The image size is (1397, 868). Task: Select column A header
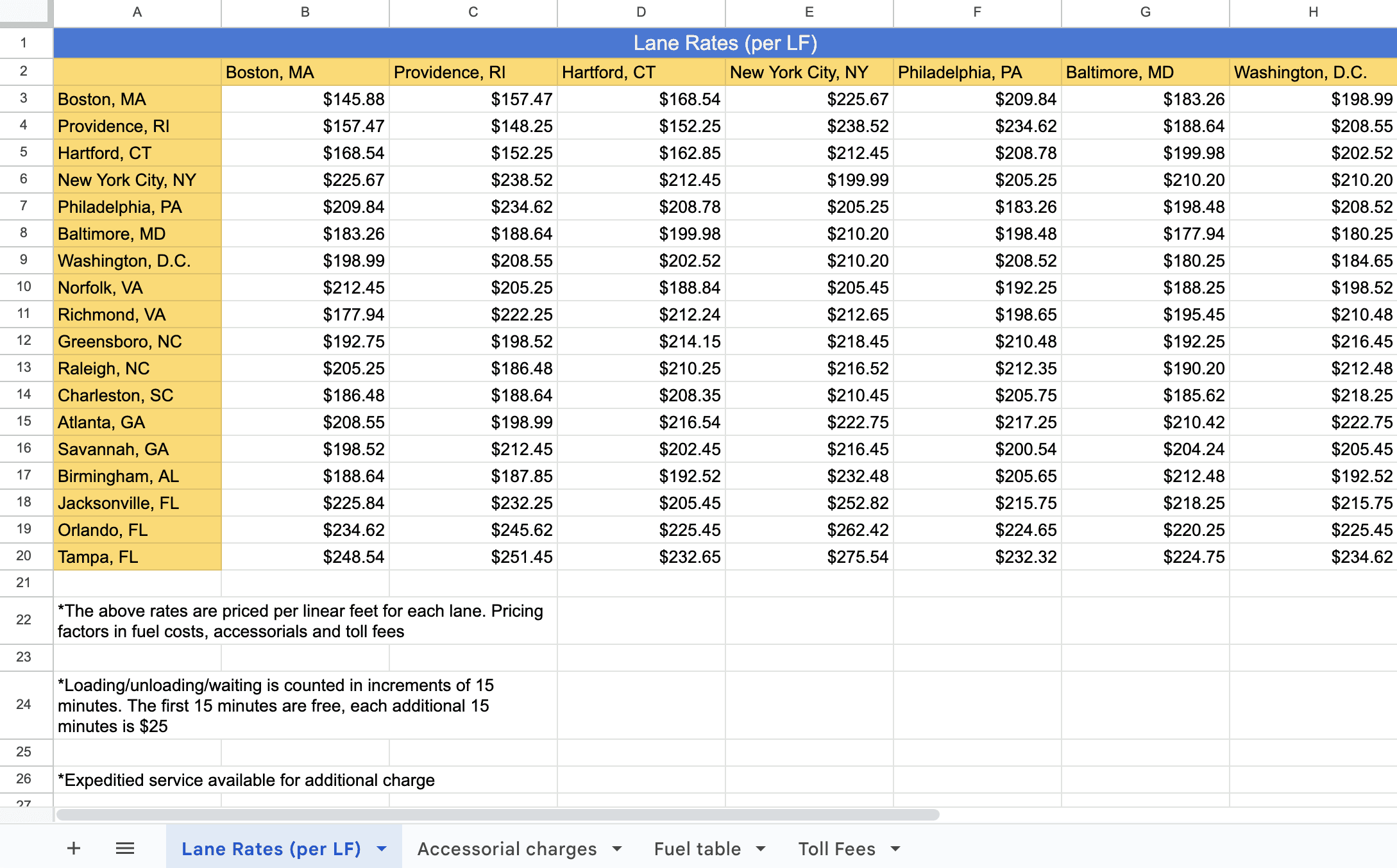(x=137, y=12)
